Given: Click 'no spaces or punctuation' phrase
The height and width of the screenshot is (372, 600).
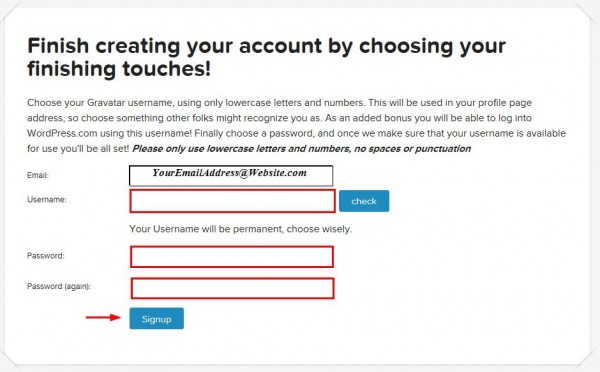Looking at the screenshot, I should point(412,148).
